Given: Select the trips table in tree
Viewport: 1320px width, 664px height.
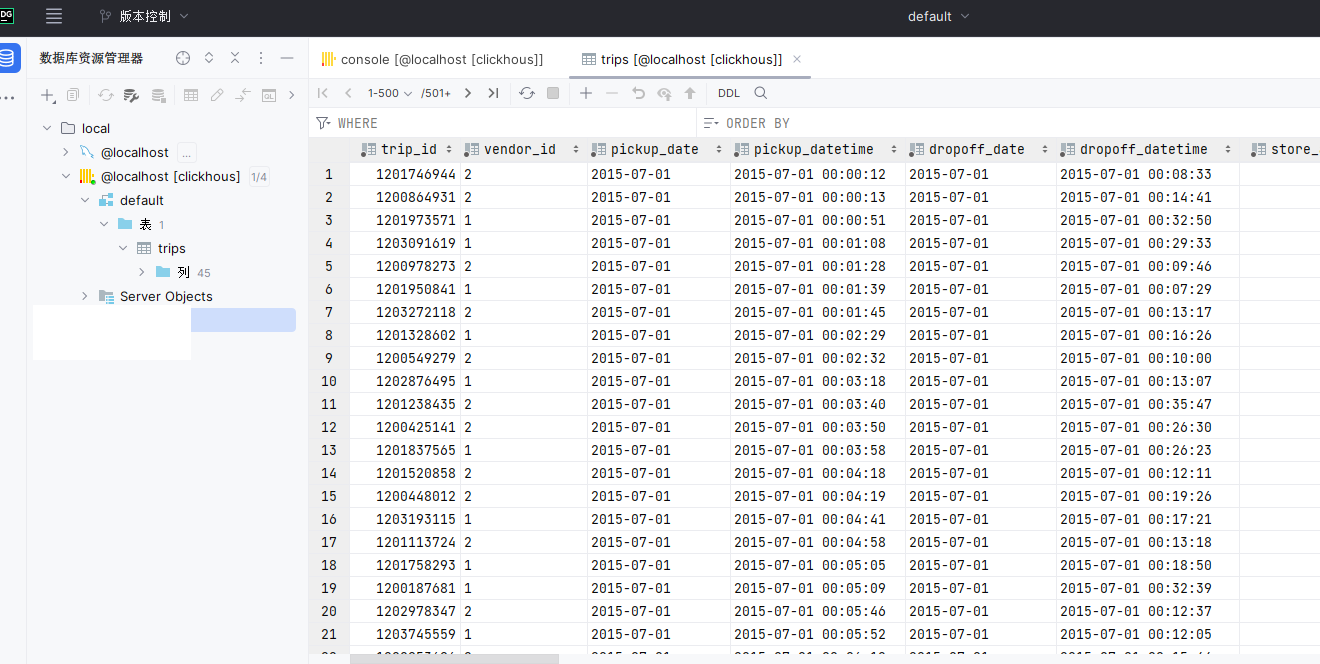Looking at the screenshot, I should coord(172,248).
